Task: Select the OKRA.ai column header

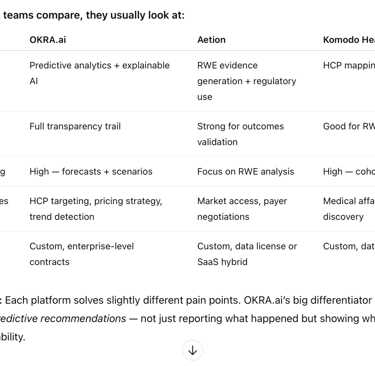Action: (48, 40)
